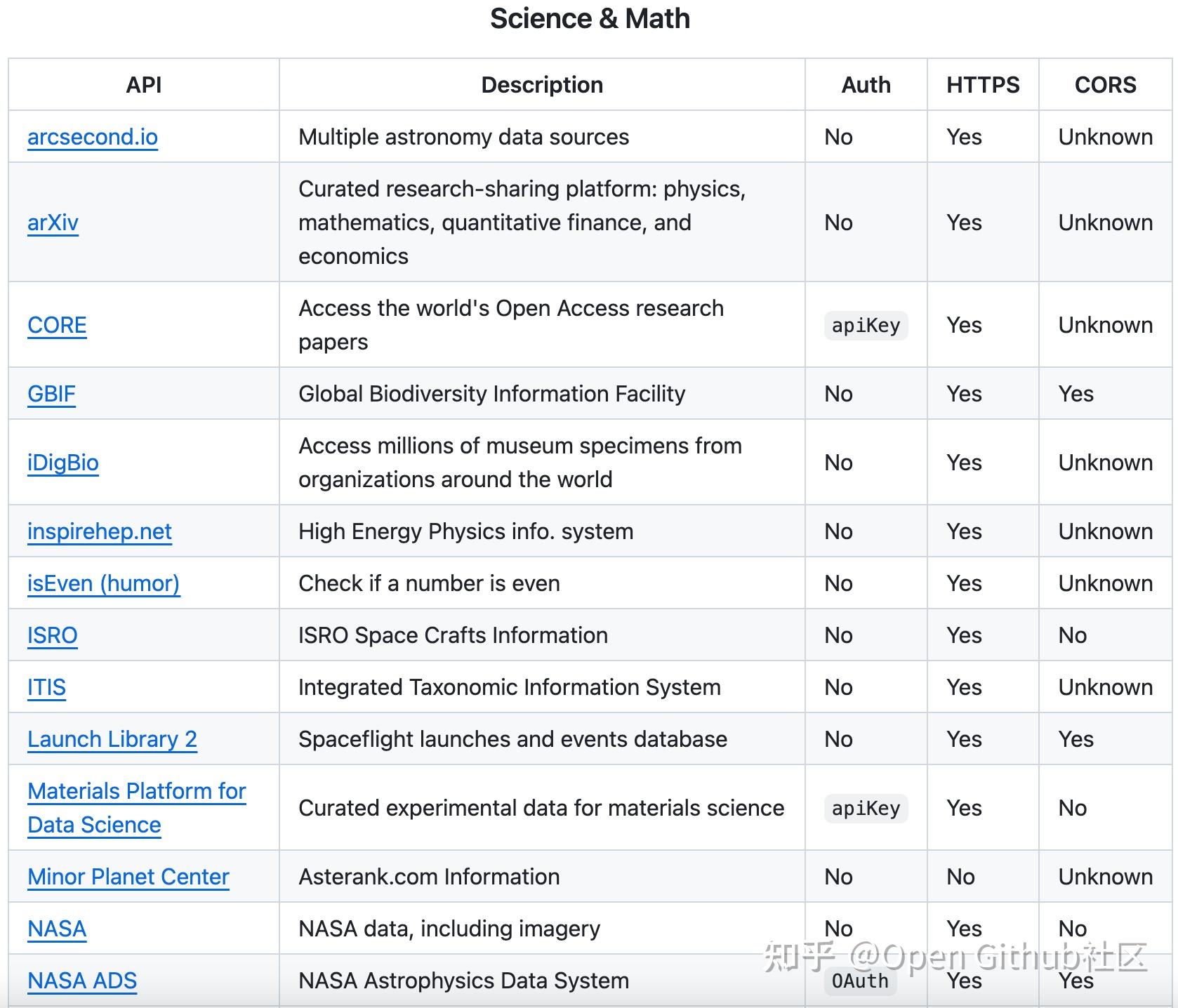Click the isEven (humor) link

[x=103, y=583]
